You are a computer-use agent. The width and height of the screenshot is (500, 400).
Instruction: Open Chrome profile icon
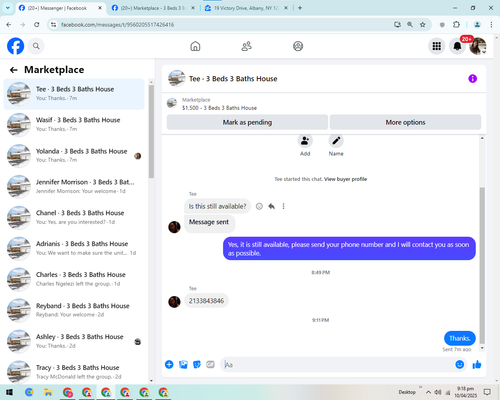pos(477,25)
